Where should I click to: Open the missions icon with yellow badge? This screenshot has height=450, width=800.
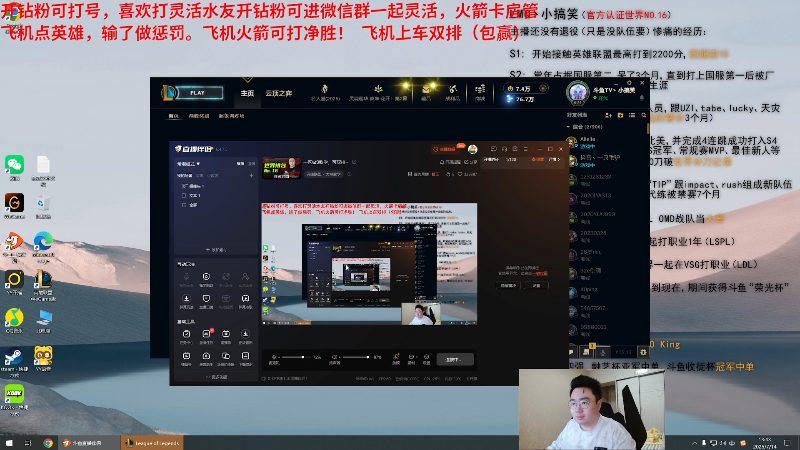point(587,352)
